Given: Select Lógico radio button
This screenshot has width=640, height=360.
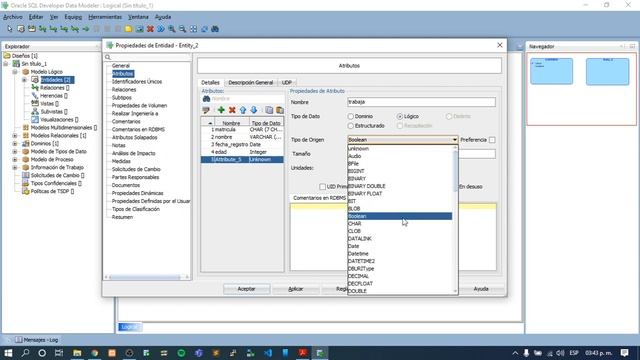Looking at the screenshot, I should pos(400,116).
